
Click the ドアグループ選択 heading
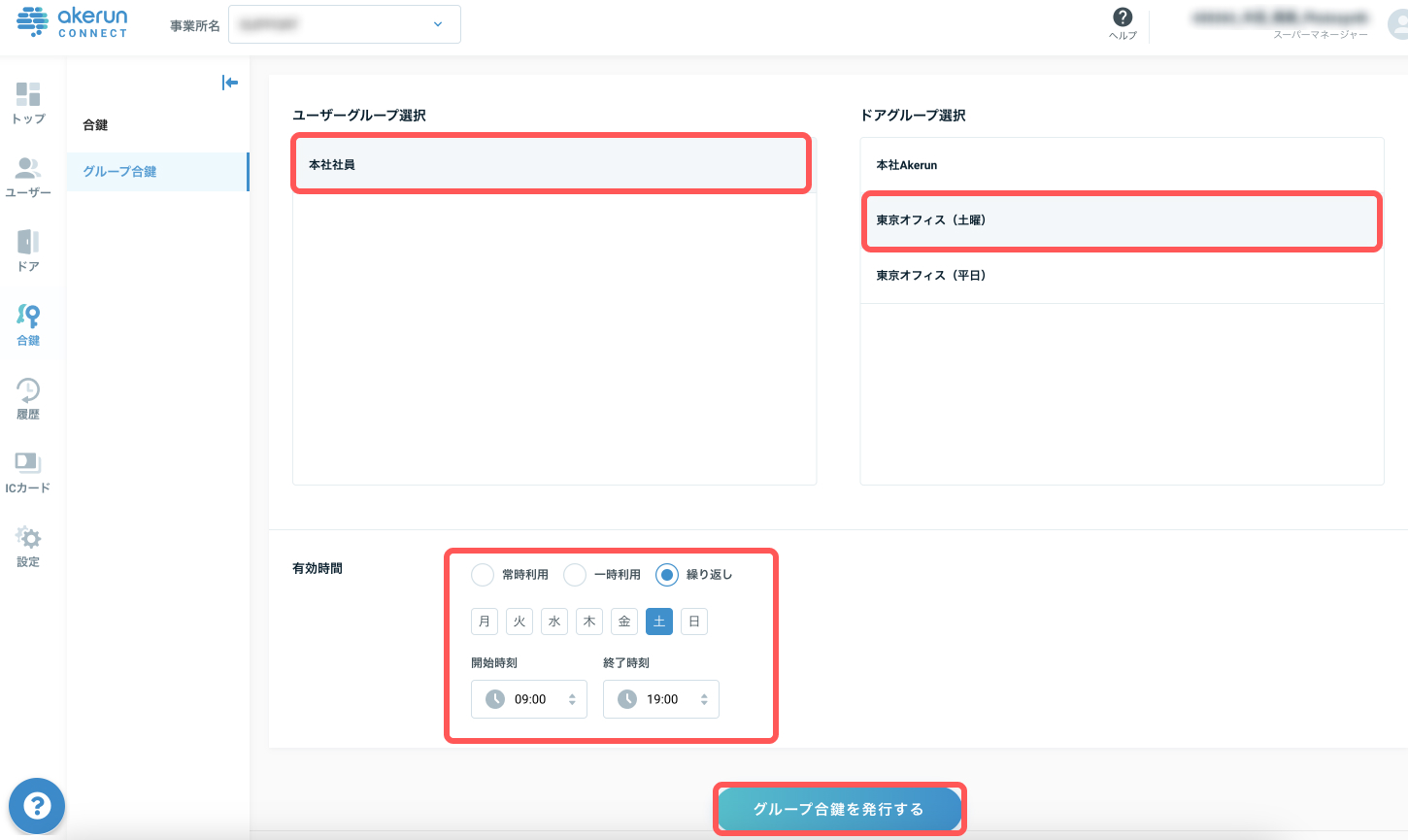coord(913,116)
